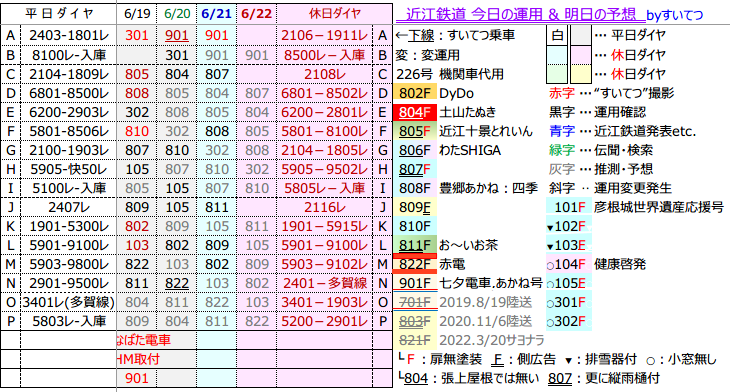Select holiday cell 5200－2901レ

click(x=324, y=321)
